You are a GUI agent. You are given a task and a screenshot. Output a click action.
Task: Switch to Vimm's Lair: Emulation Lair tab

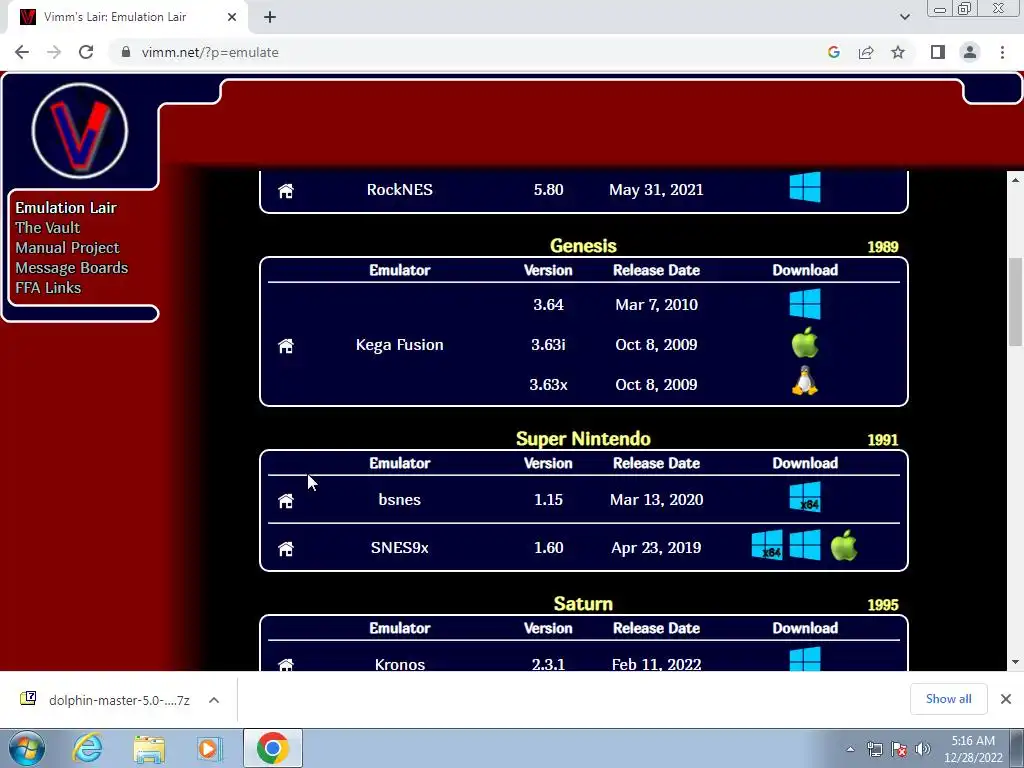(x=114, y=17)
